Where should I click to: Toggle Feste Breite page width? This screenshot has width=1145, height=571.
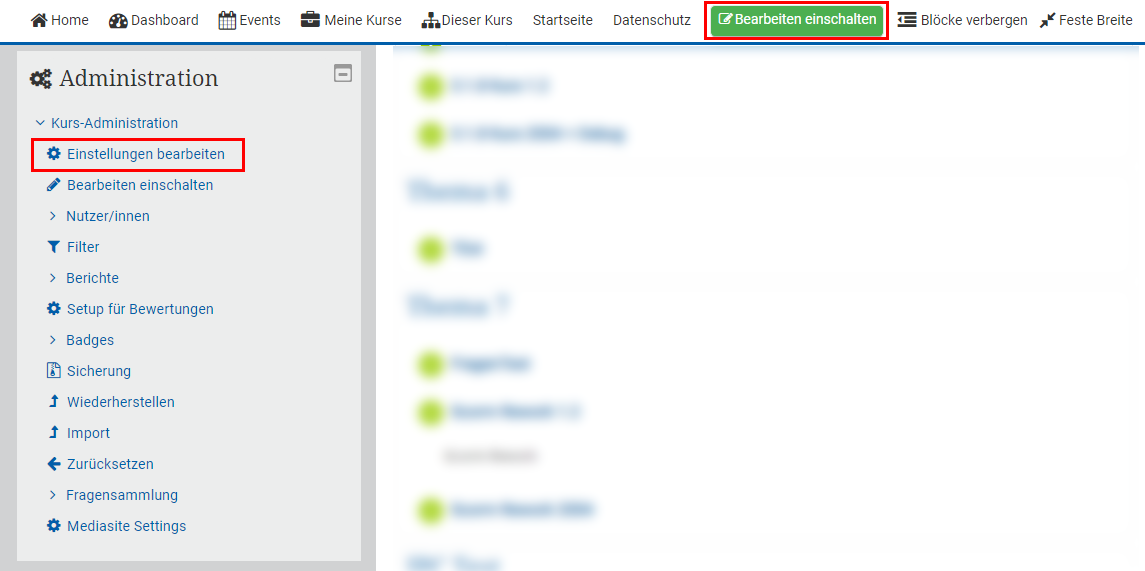[1086, 20]
